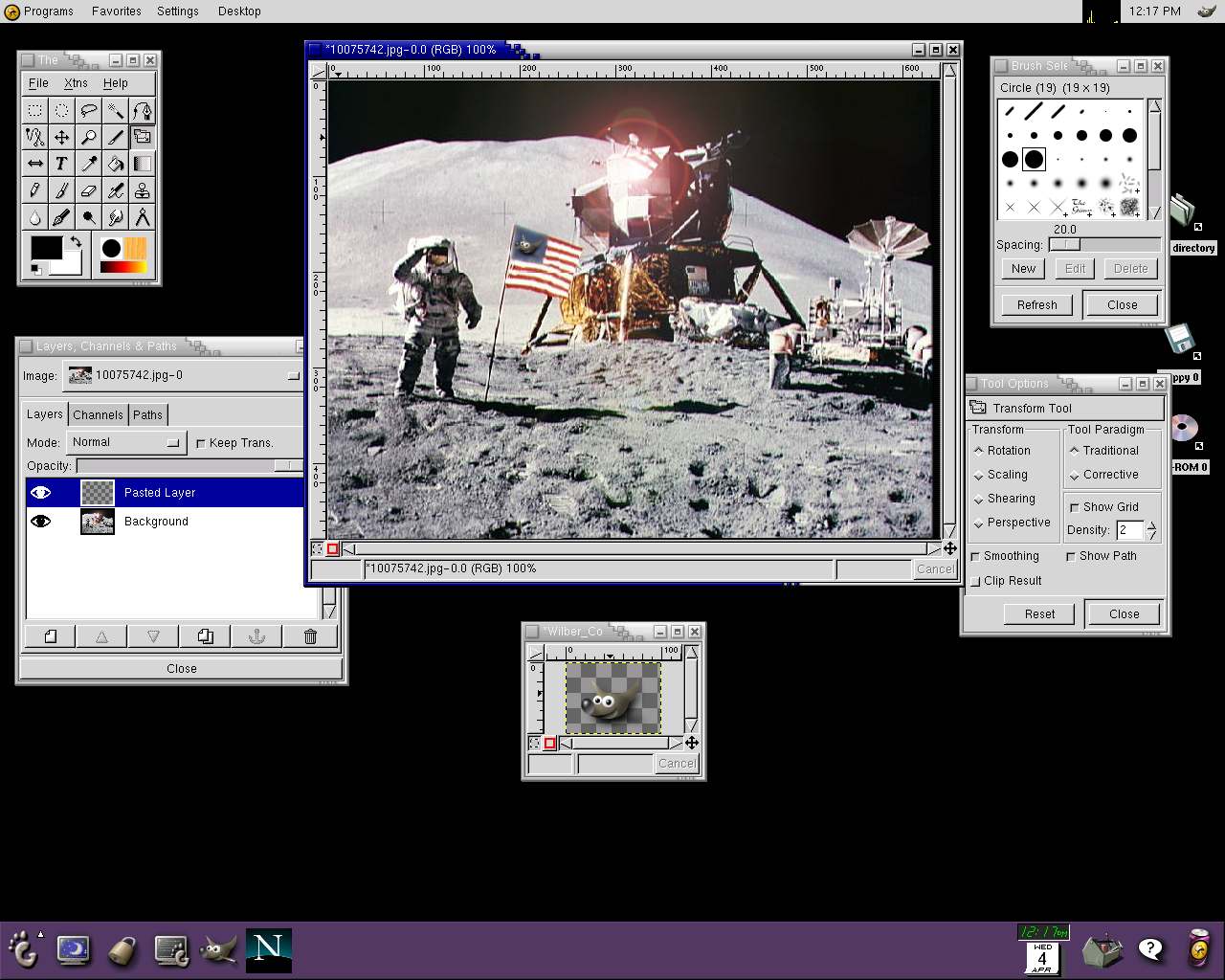This screenshot has width=1225, height=980.
Task: Click the new layer page icon
Action: click(x=50, y=636)
